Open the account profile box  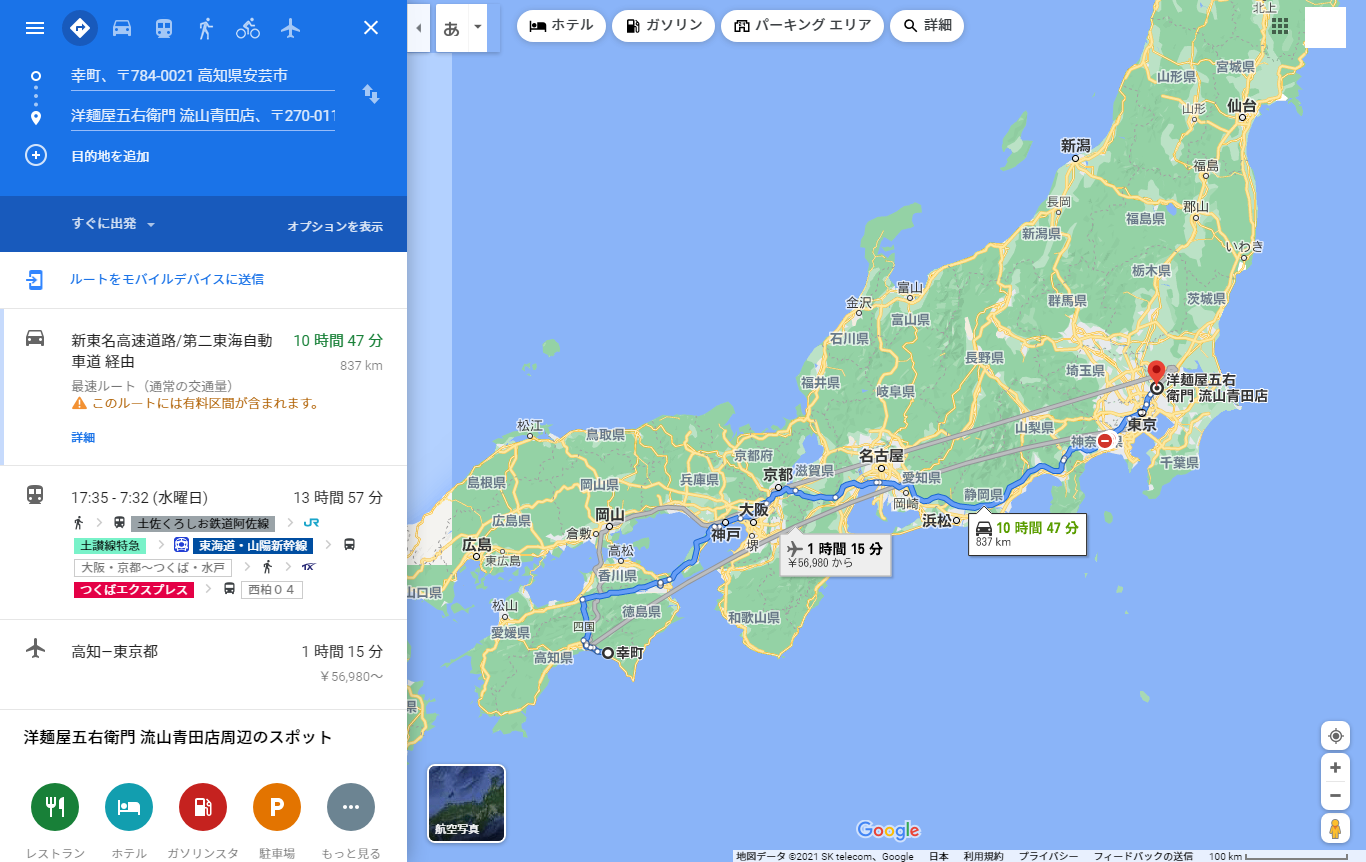coord(1326,27)
